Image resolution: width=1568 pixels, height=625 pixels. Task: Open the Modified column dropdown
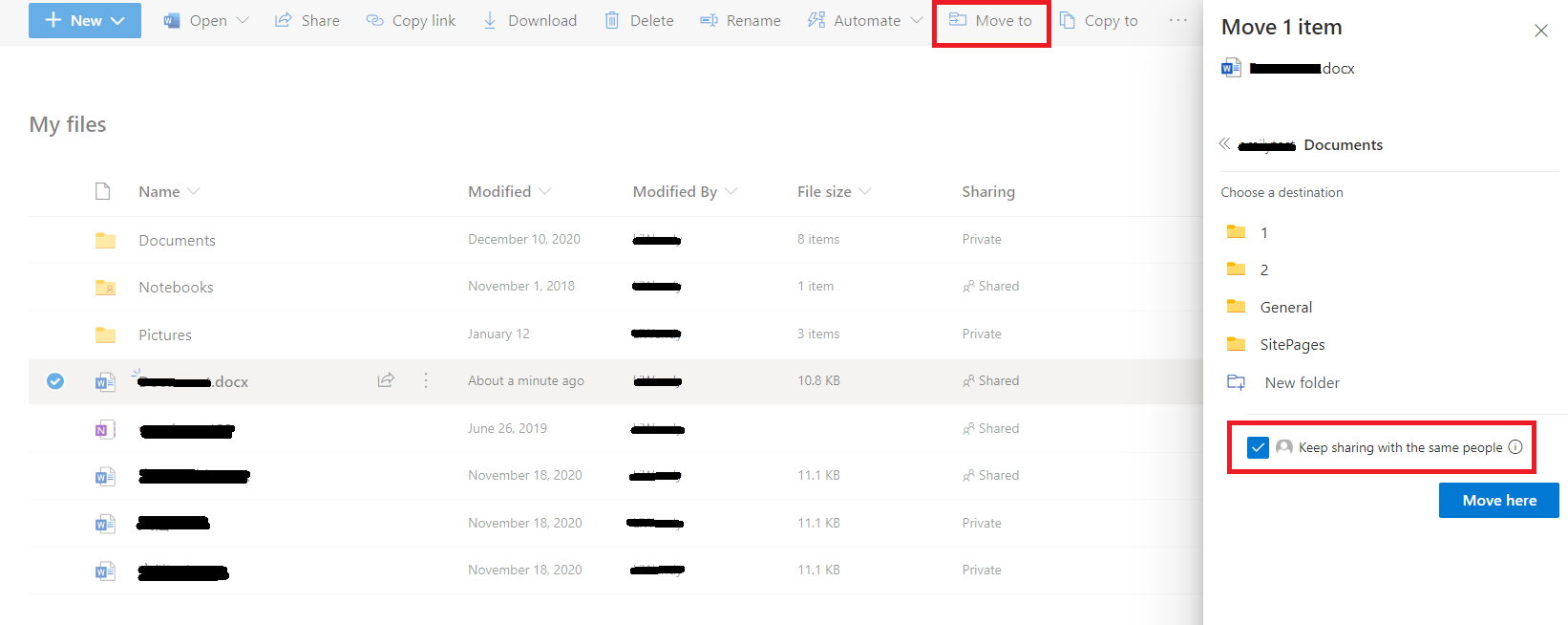pyautogui.click(x=544, y=191)
